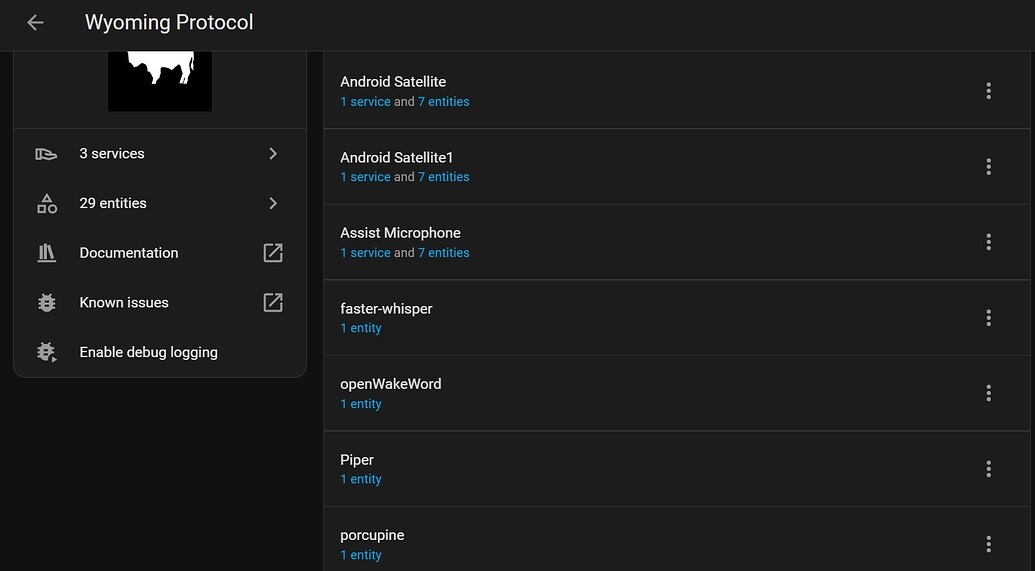1035x571 pixels.
Task: Open the Assist Microphone 1 service link
Action: [365, 253]
